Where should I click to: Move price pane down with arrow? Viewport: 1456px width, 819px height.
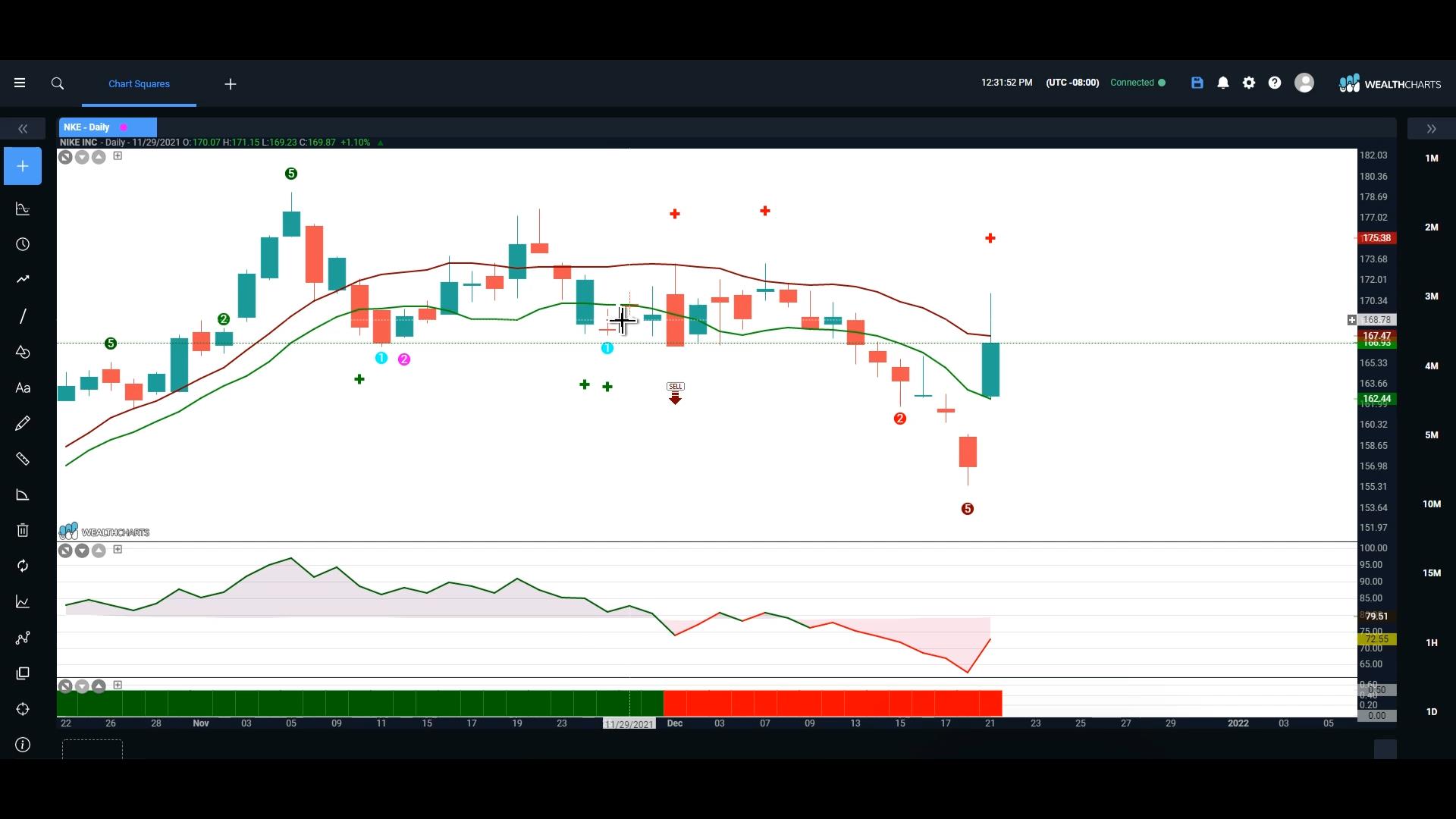pyautogui.click(x=82, y=157)
